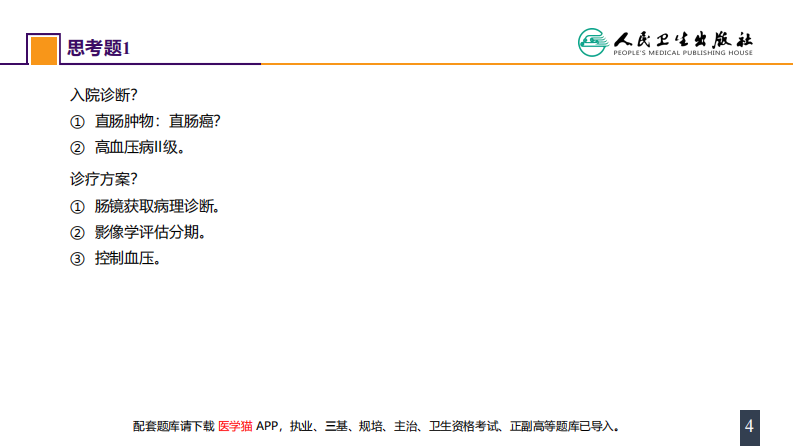
Task: Click circled number ② before 影像学评估
Action: (x=77, y=233)
